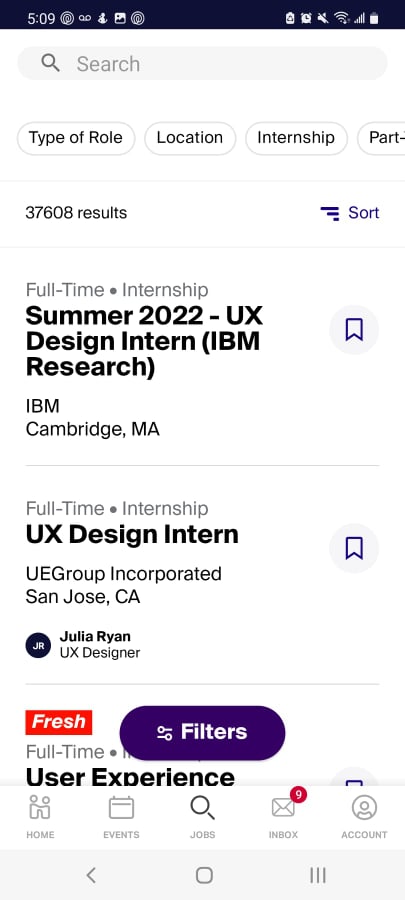The height and width of the screenshot is (900, 405).
Task: Toggle the Internship filter chip
Action: [296, 138]
